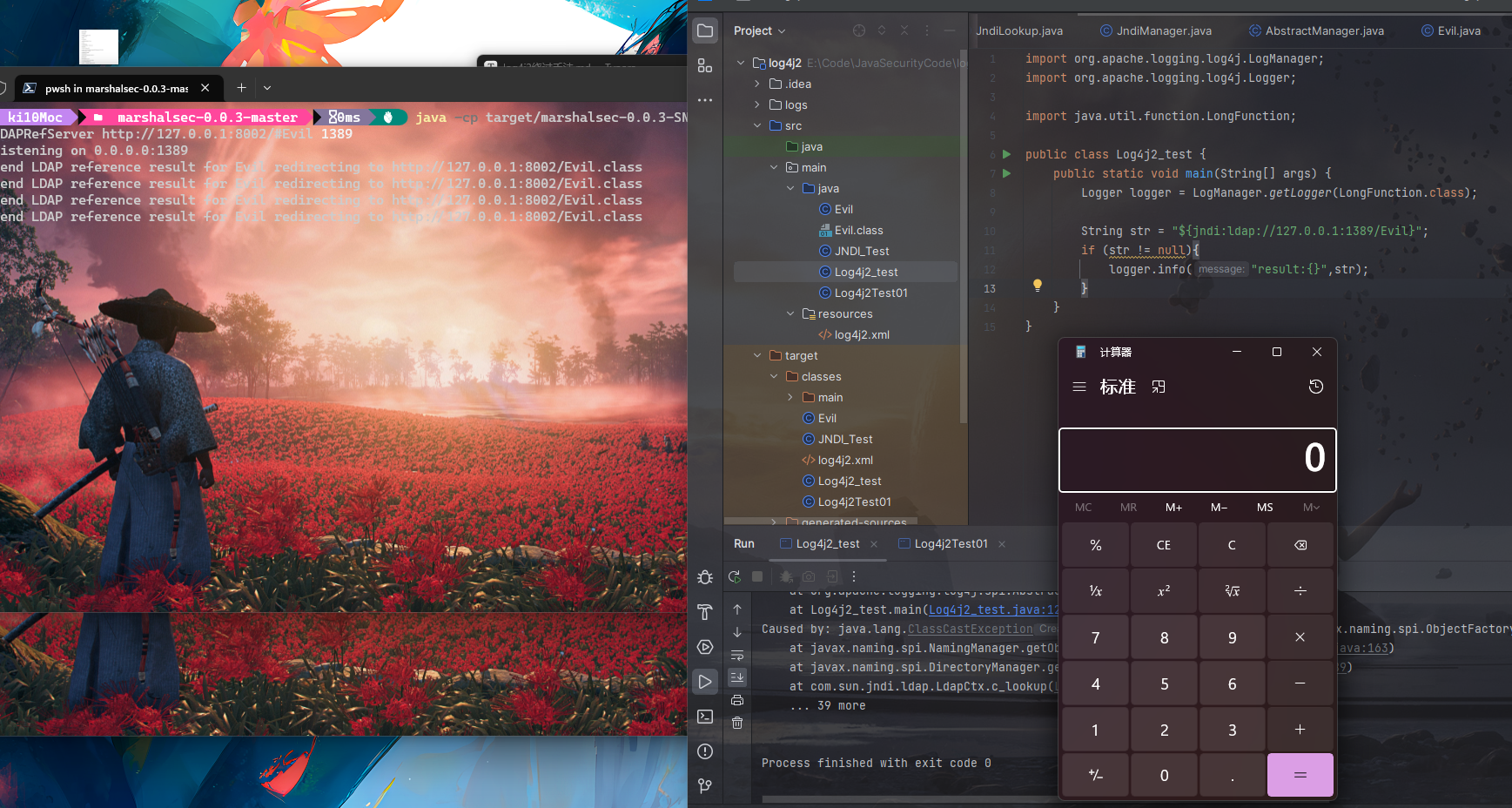The width and height of the screenshot is (1512, 808).
Task: Open the Debug tool window bug icon
Action: click(705, 577)
